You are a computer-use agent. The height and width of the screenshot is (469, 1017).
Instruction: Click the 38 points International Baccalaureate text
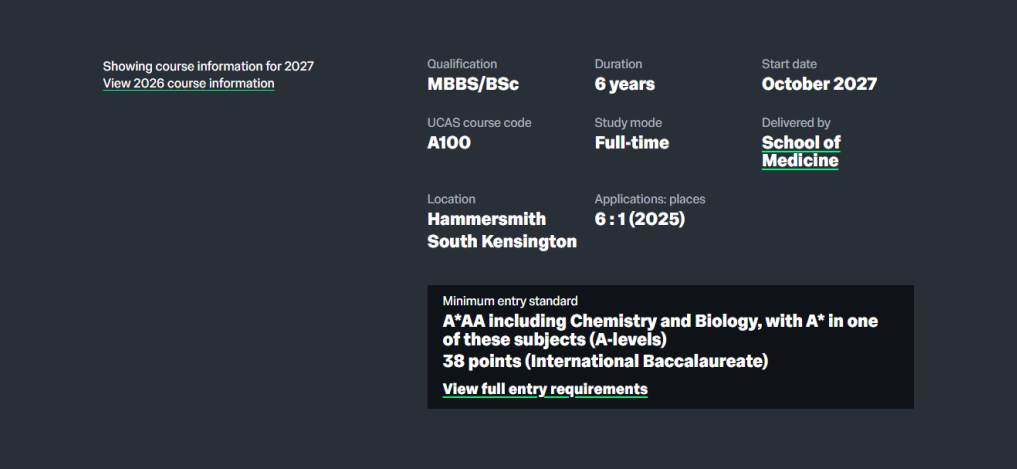point(605,361)
